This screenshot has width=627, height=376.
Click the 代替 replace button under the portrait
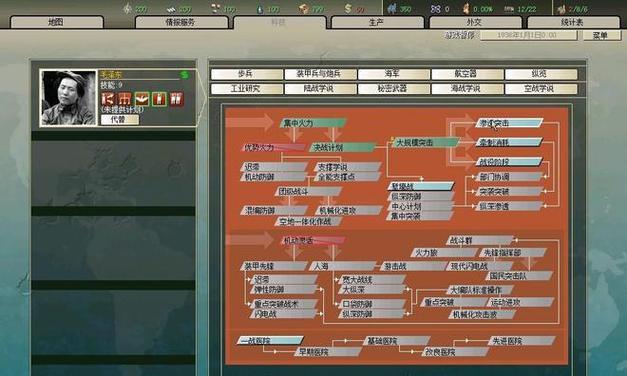[119, 120]
